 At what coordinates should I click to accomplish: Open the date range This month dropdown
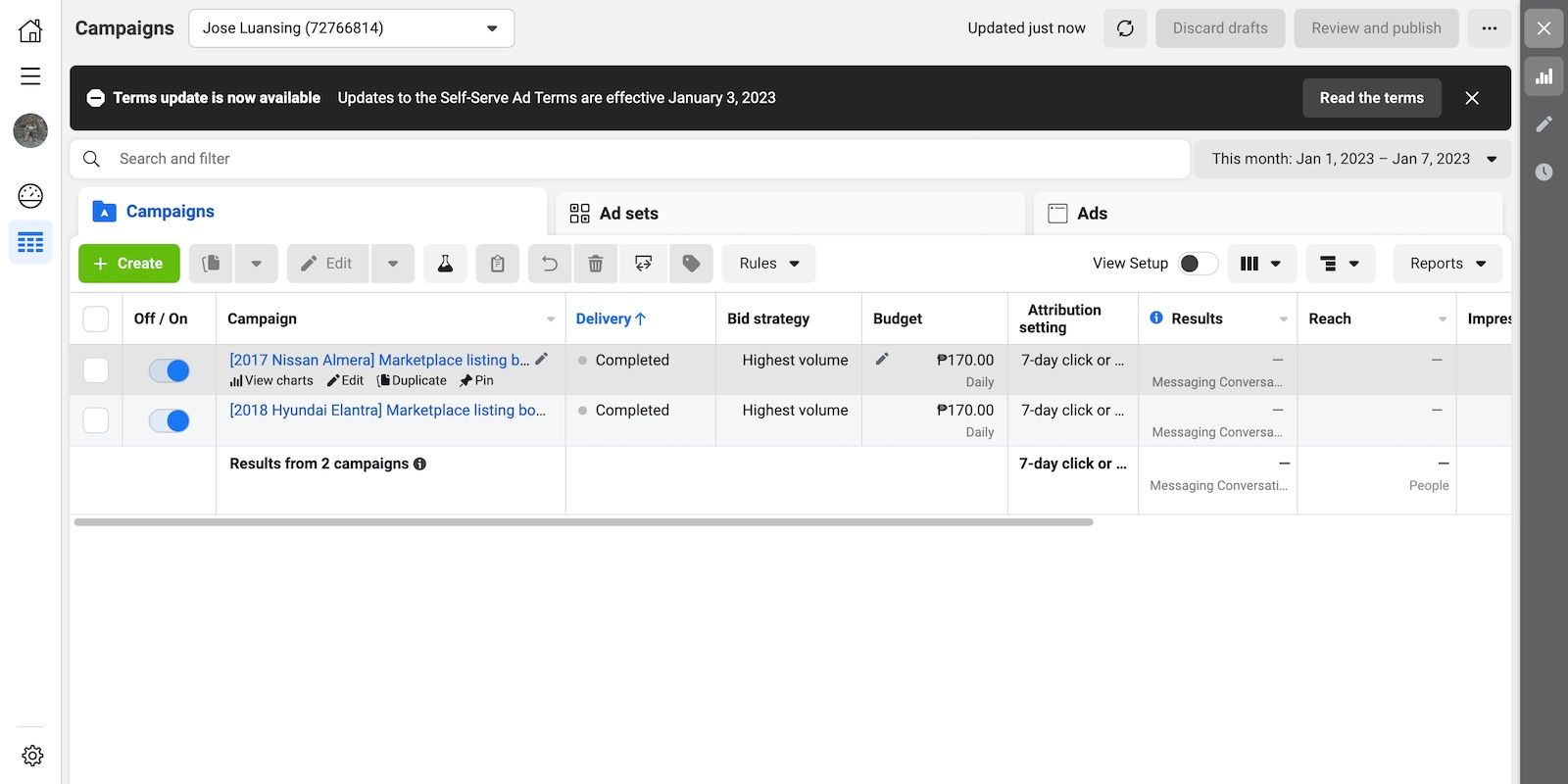[1352, 159]
